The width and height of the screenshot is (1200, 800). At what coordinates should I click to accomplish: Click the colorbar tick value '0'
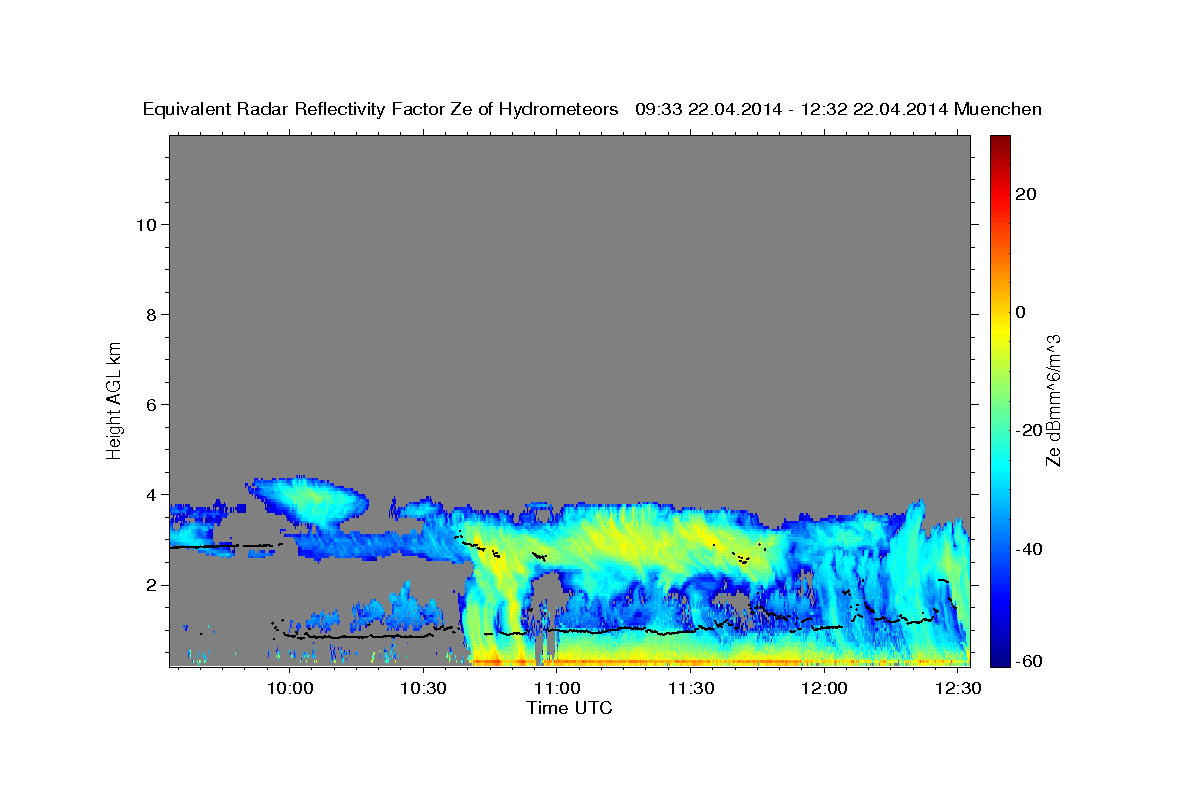[x=1021, y=312]
